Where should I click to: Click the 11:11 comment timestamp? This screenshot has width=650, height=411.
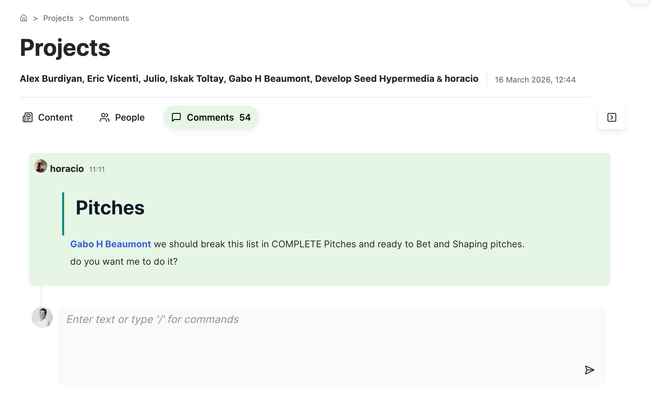[x=97, y=169]
